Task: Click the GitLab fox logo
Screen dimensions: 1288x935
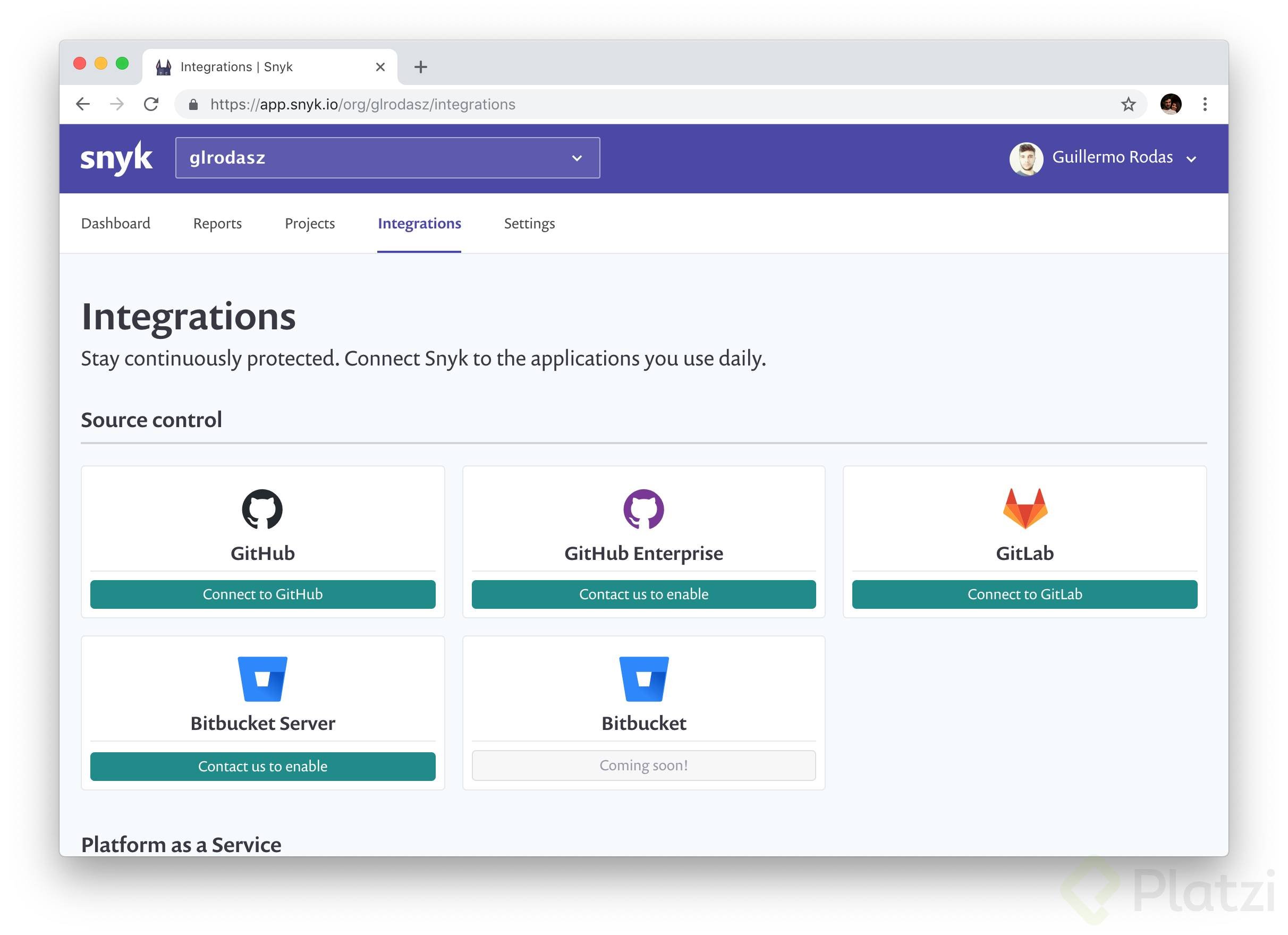Action: 1024,508
